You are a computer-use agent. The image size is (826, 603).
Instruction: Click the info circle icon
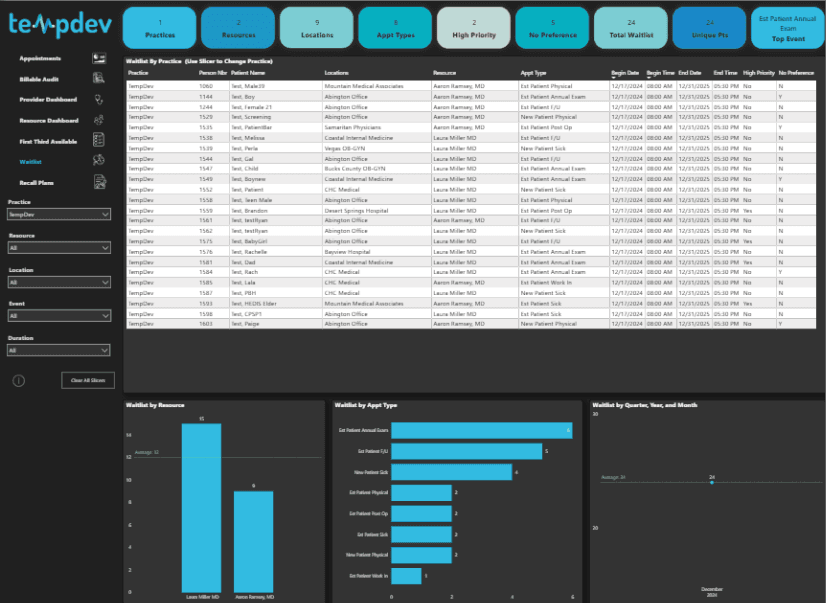click(x=18, y=381)
